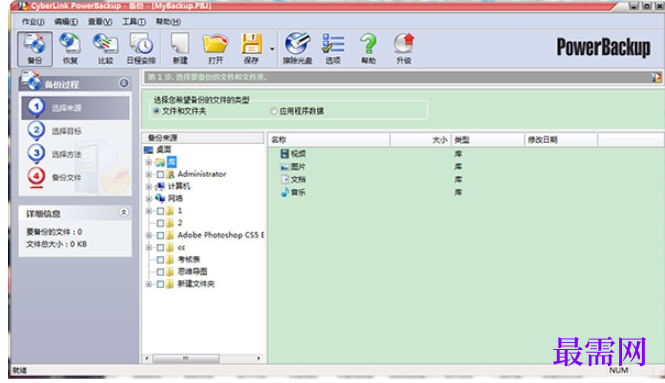Sort by the 类型 column header
The image size is (665, 383).
[x=488, y=140]
